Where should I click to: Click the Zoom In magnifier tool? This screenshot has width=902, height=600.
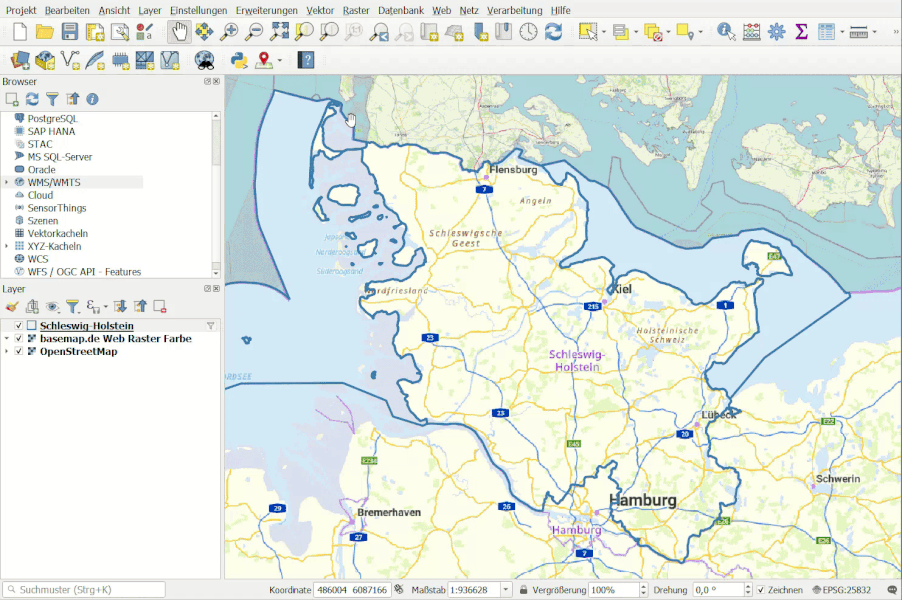230,32
